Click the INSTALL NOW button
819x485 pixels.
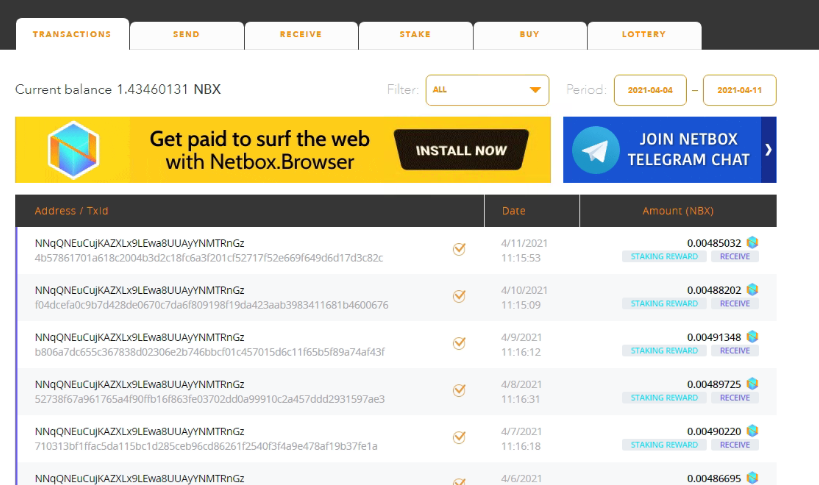[461, 150]
